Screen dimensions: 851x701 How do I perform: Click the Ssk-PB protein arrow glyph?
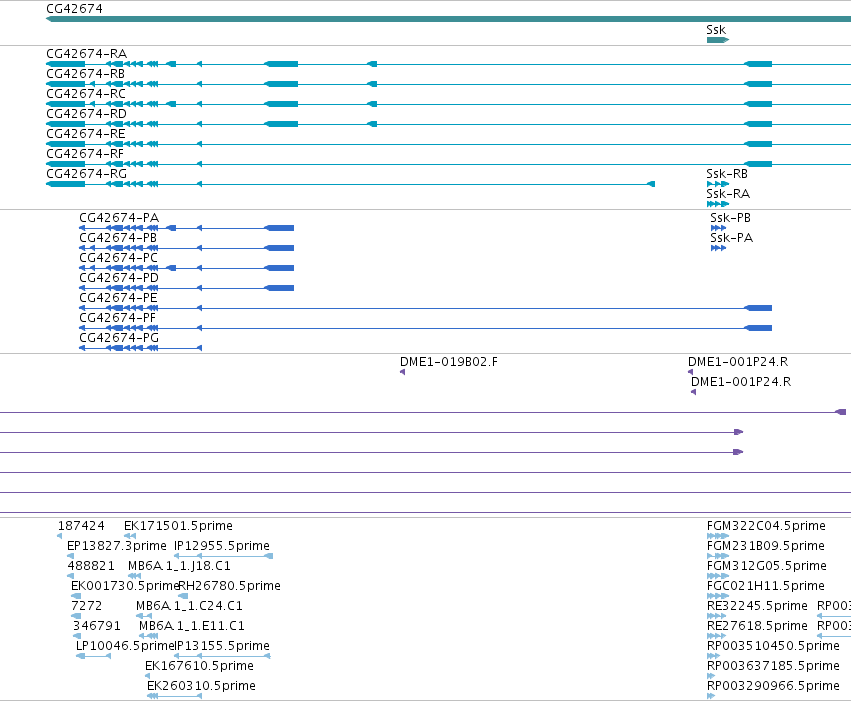point(718,228)
